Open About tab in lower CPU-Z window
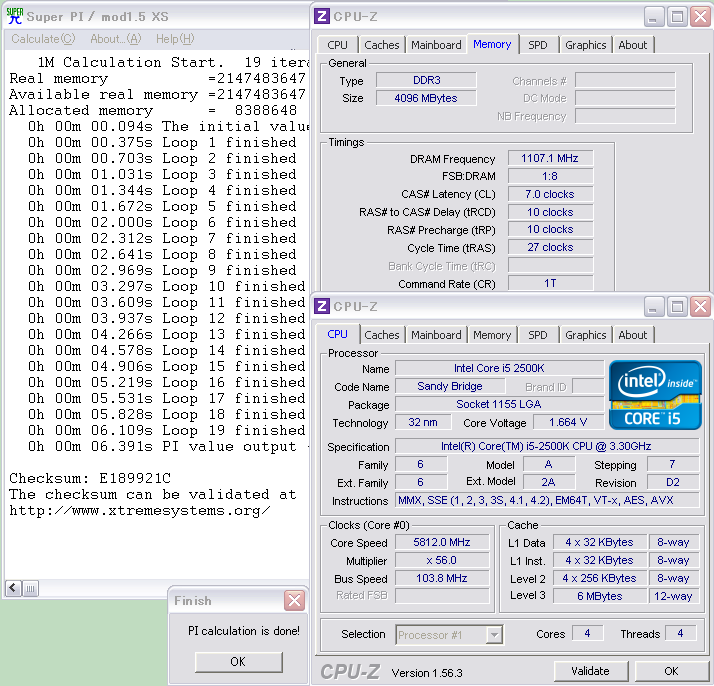 (632, 335)
